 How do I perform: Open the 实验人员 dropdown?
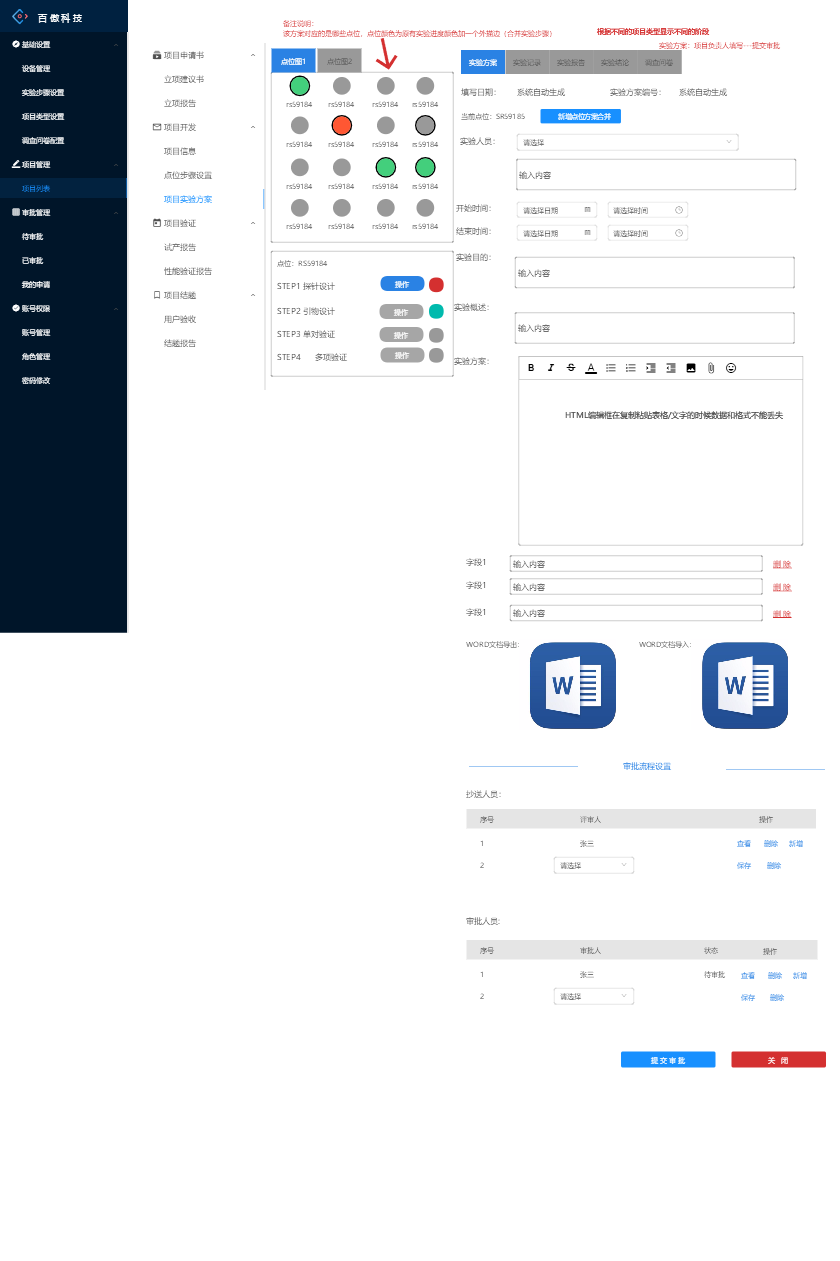627,142
